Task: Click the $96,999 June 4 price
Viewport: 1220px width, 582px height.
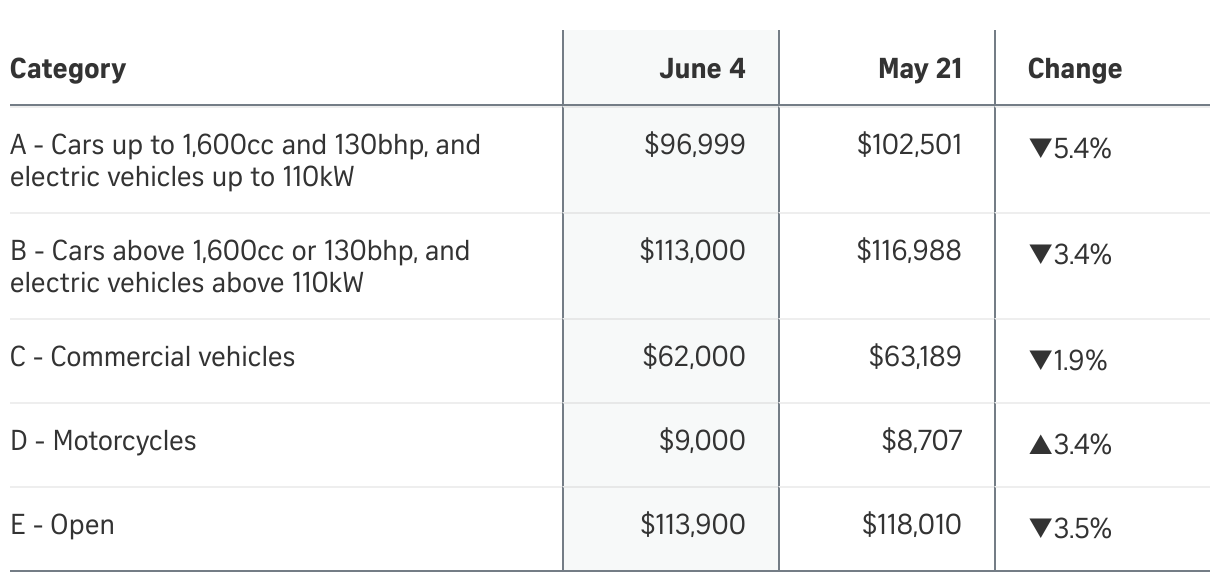Action: [695, 145]
